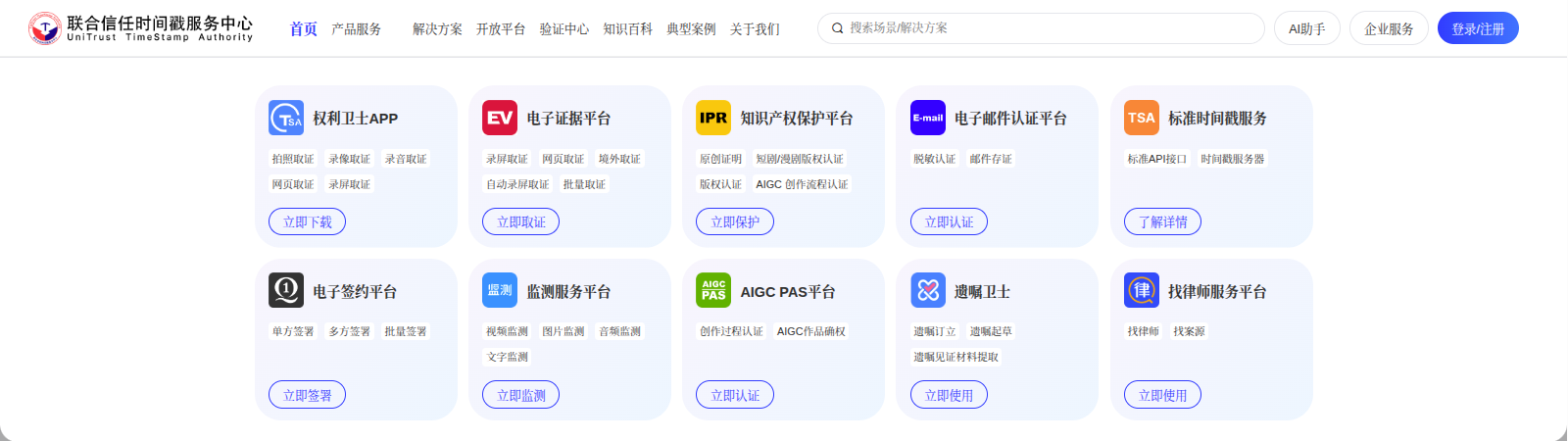The height and width of the screenshot is (441, 1568).
Task: Click the 脱敏认证 tag
Action: [935, 159]
